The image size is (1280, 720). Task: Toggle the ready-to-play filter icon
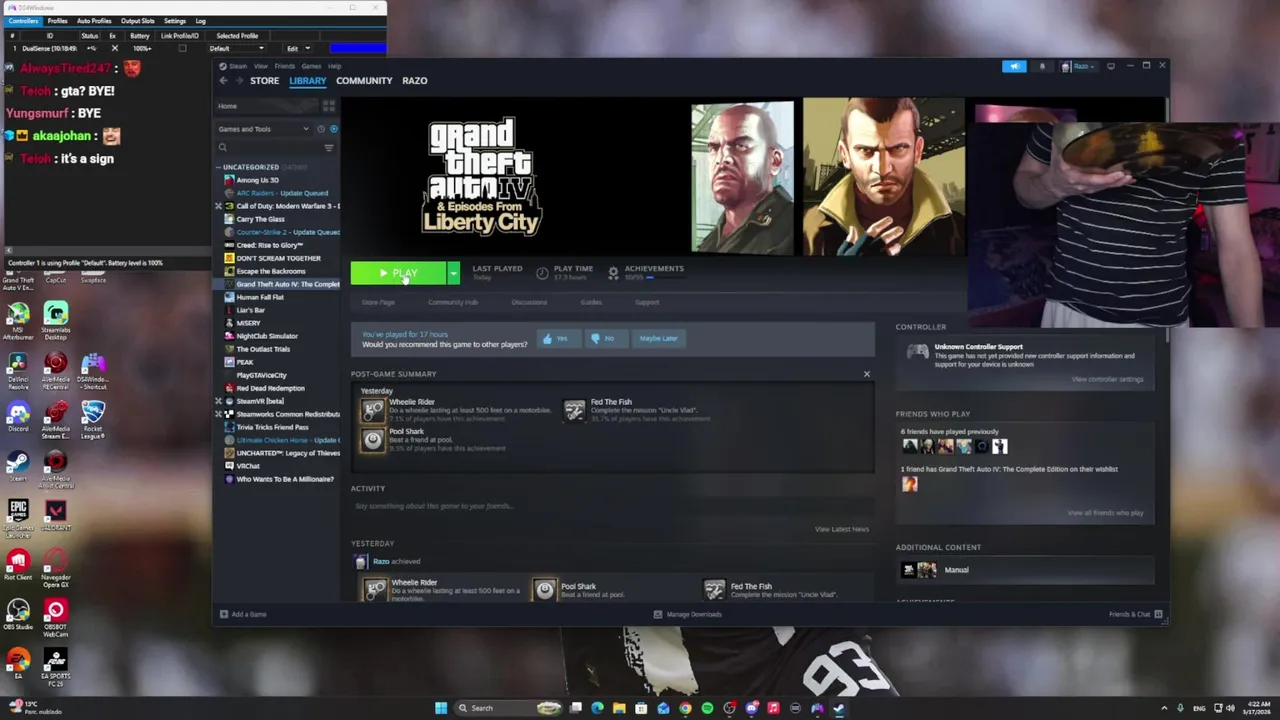[x=333, y=129]
